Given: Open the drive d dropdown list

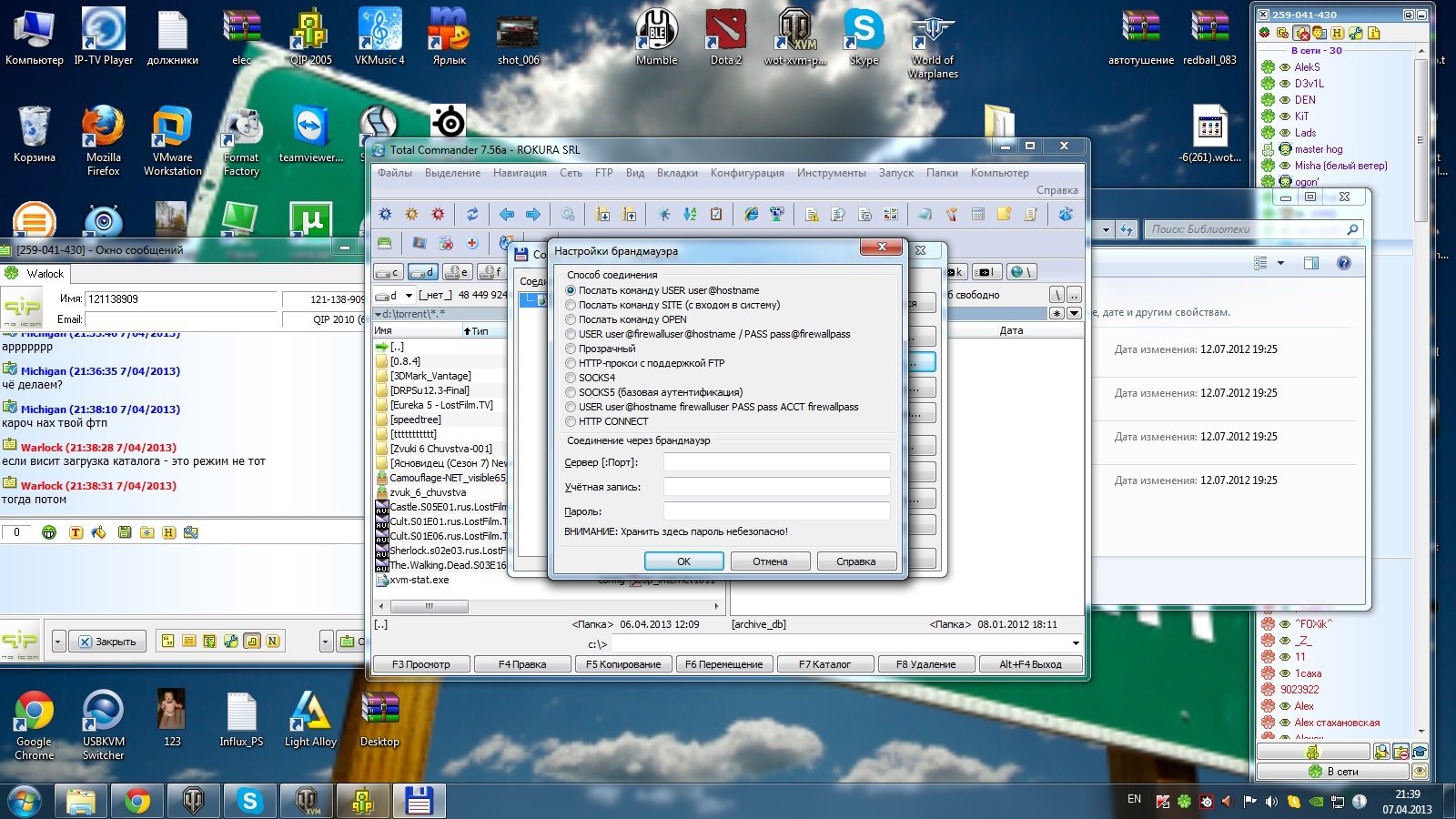Looking at the screenshot, I should 409,295.
